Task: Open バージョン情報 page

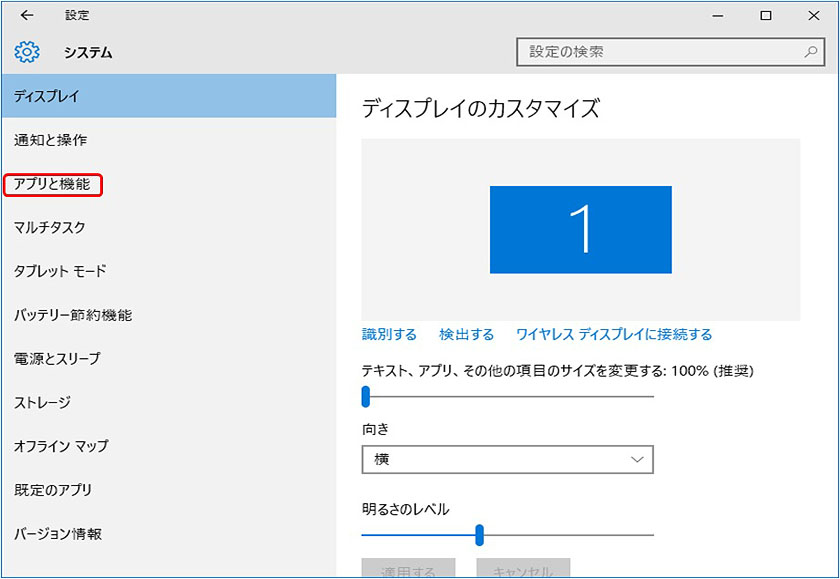Action: click(169, 533)
